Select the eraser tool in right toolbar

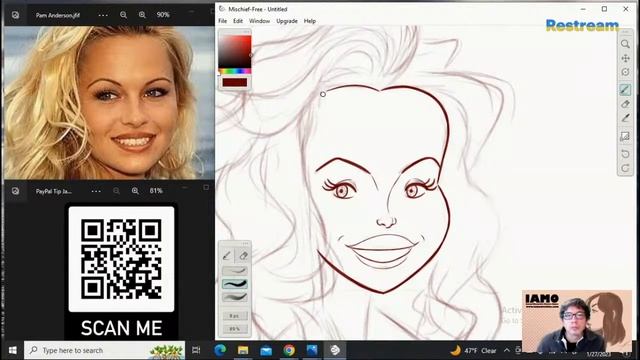click(x=625, y=104)
